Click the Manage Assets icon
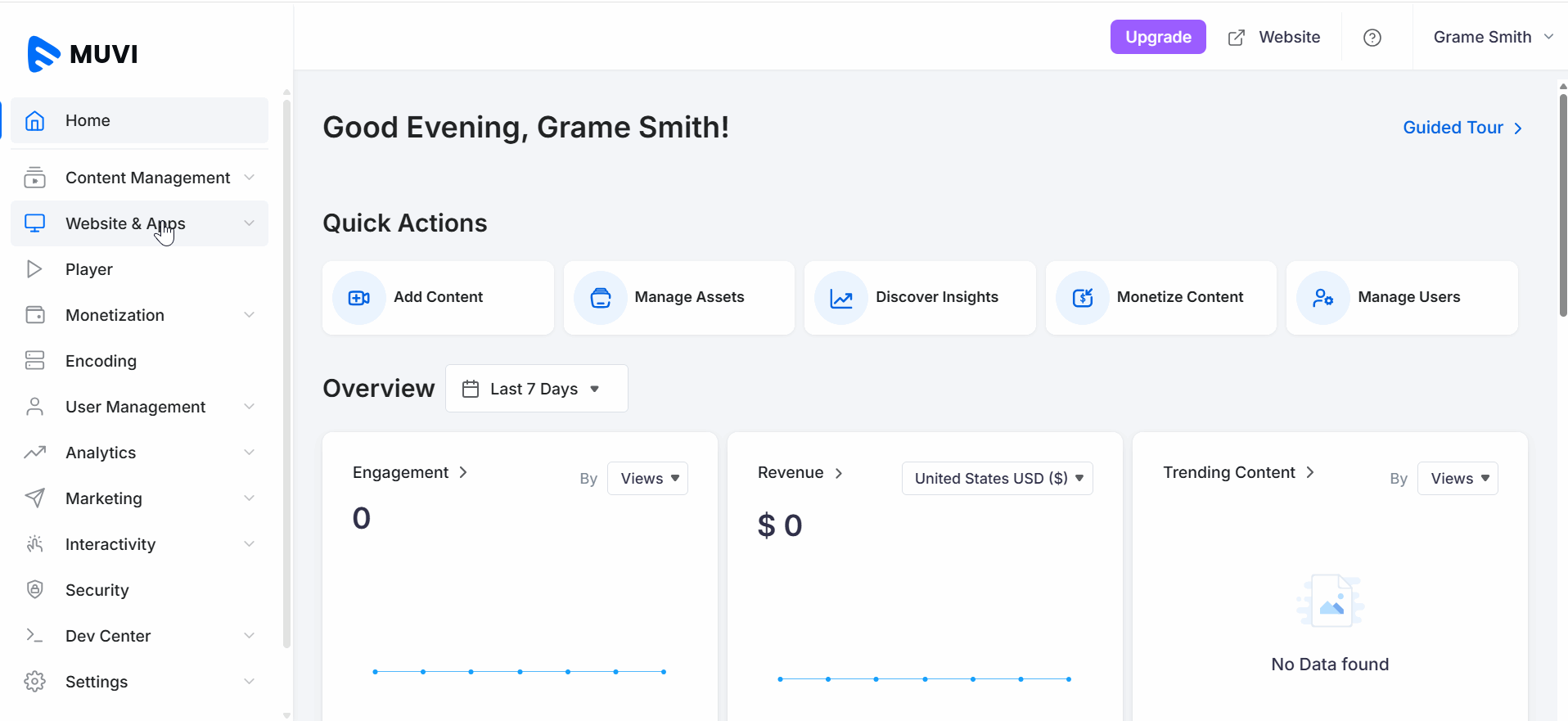Screen dimensions: 1568x721 point(601,298)
